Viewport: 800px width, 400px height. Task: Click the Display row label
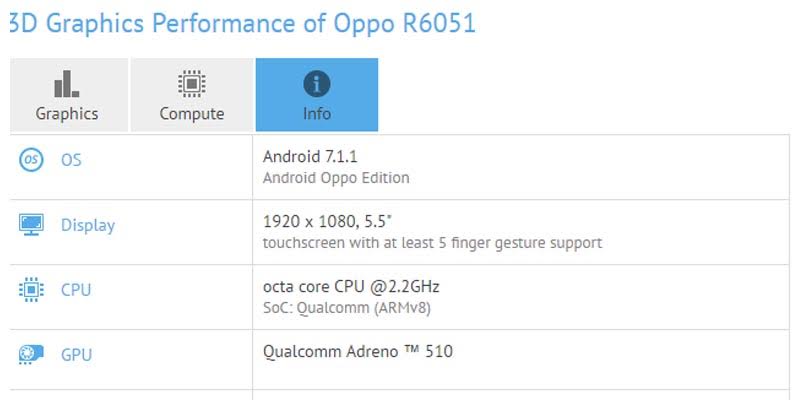pos(87,225)
